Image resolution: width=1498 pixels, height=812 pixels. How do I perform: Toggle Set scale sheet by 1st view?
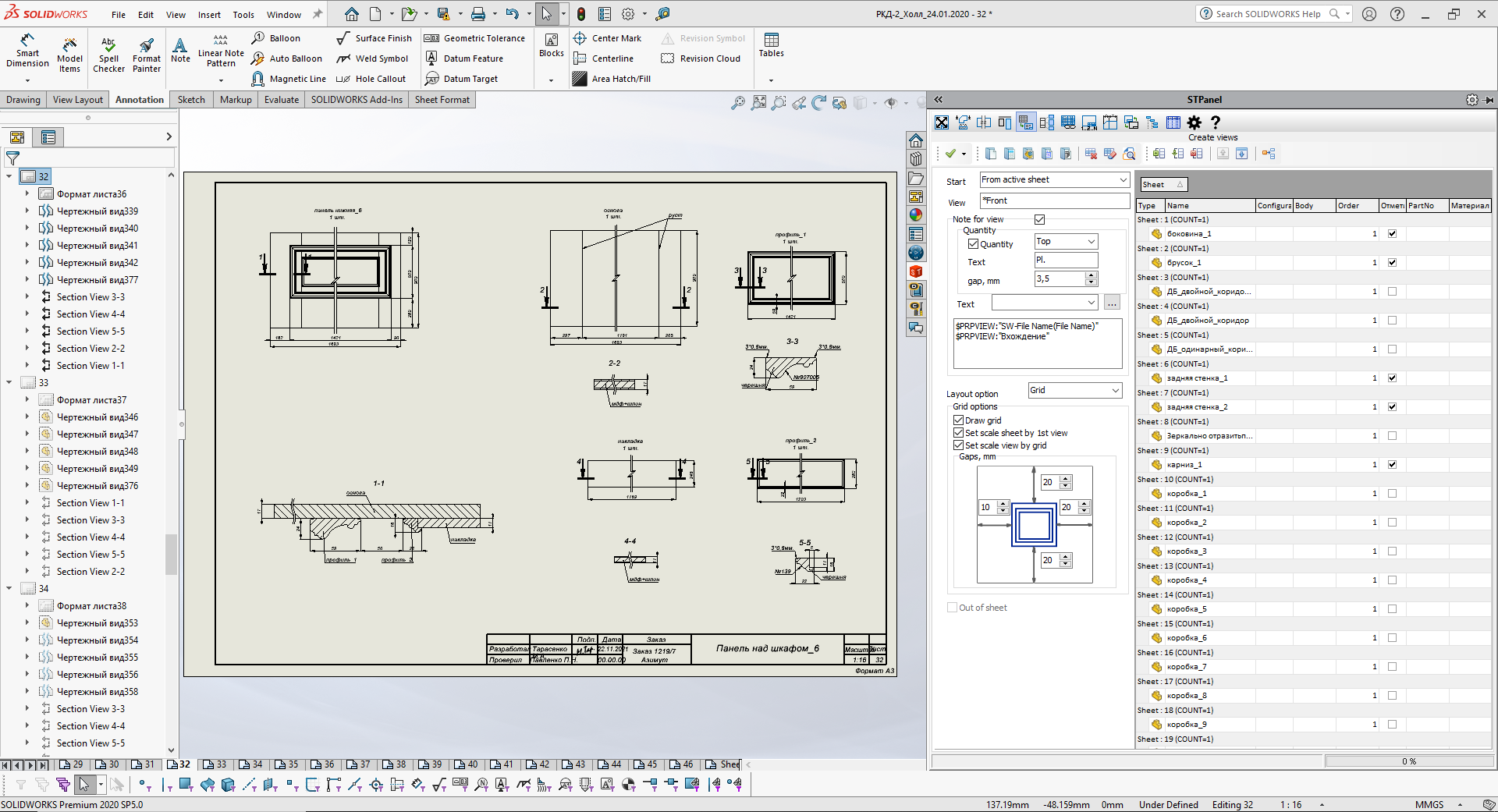(x=958, y=433)
